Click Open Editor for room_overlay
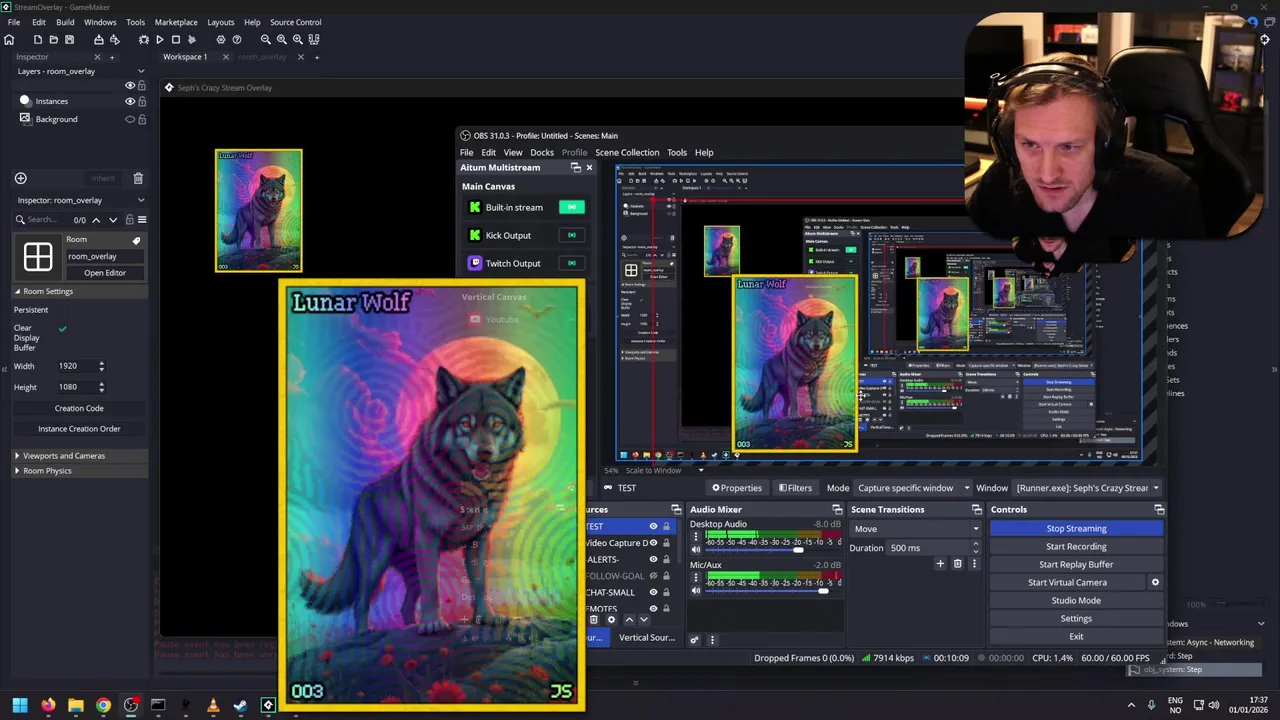The width and height of the screenshot is (1280, 720). (105, 273)
